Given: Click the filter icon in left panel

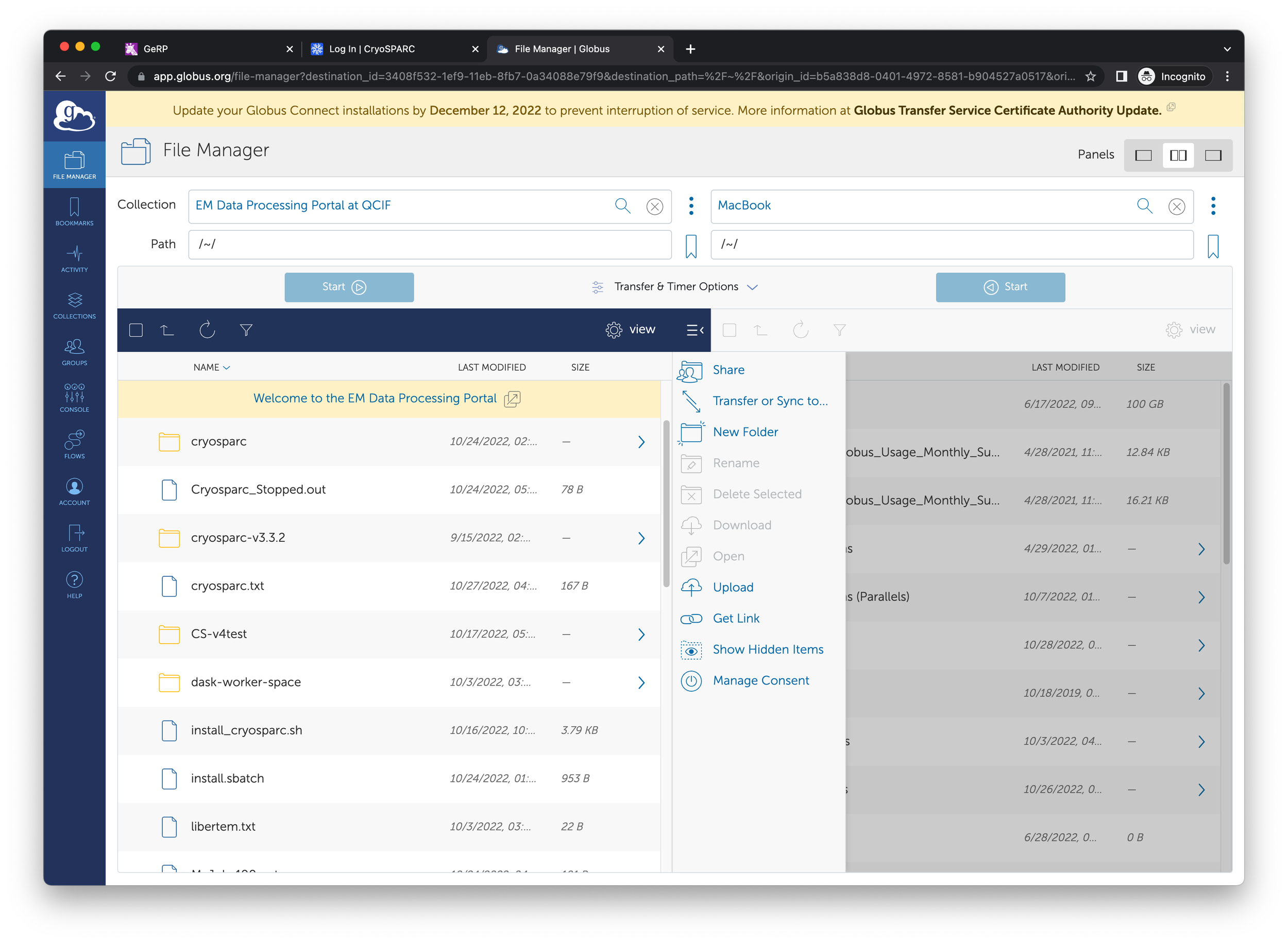Looking at the screenshot, I should click(x=246, y=330).
